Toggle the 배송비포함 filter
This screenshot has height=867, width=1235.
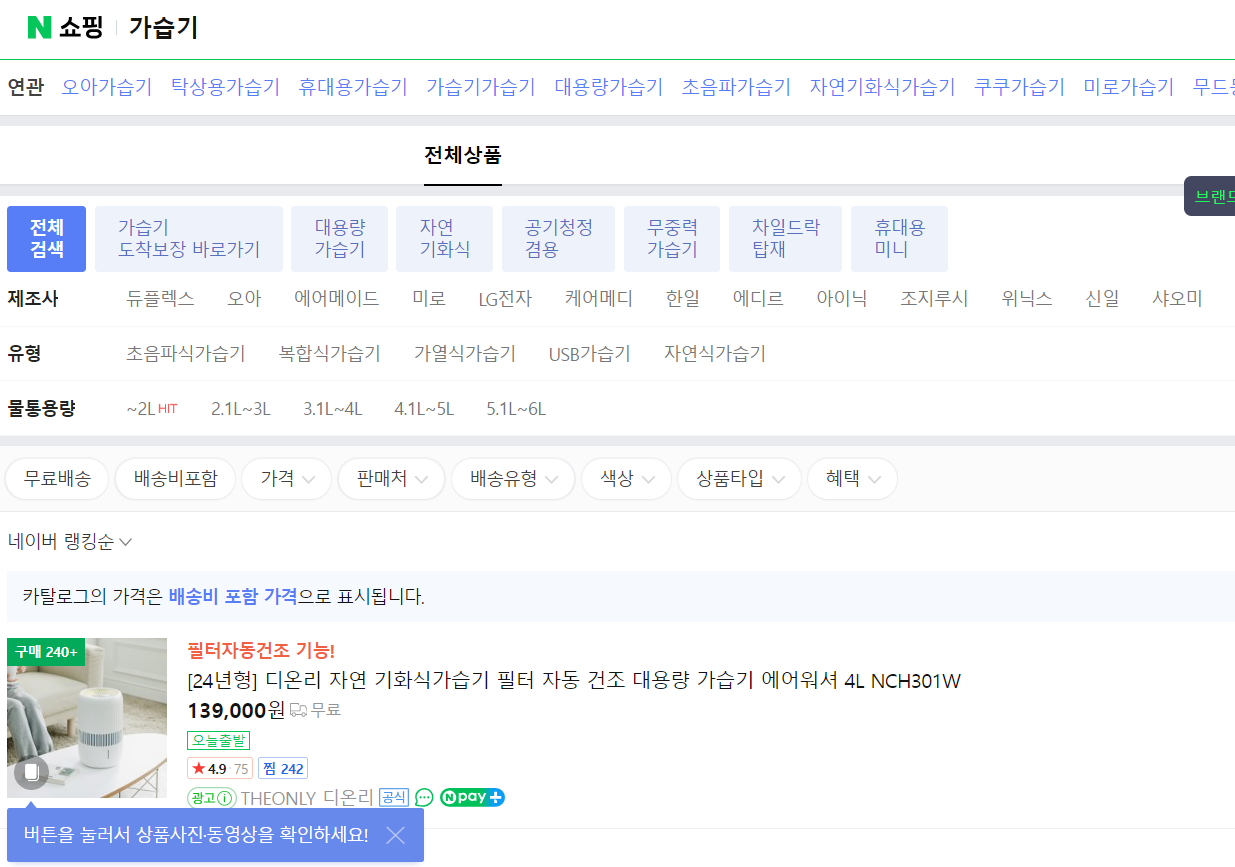(x=175, y=479)
